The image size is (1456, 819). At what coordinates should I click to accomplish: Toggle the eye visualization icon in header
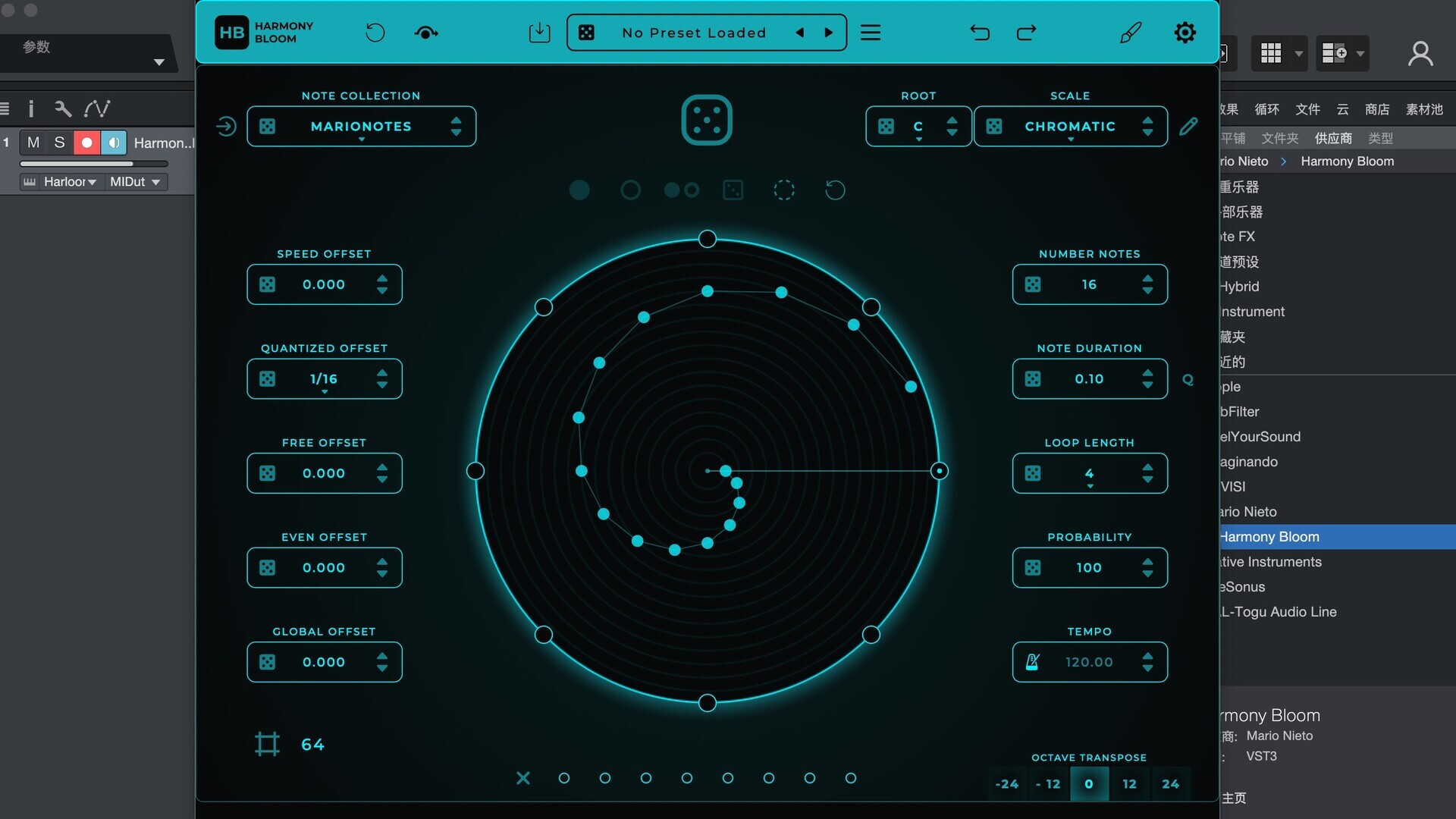(426, 33)
